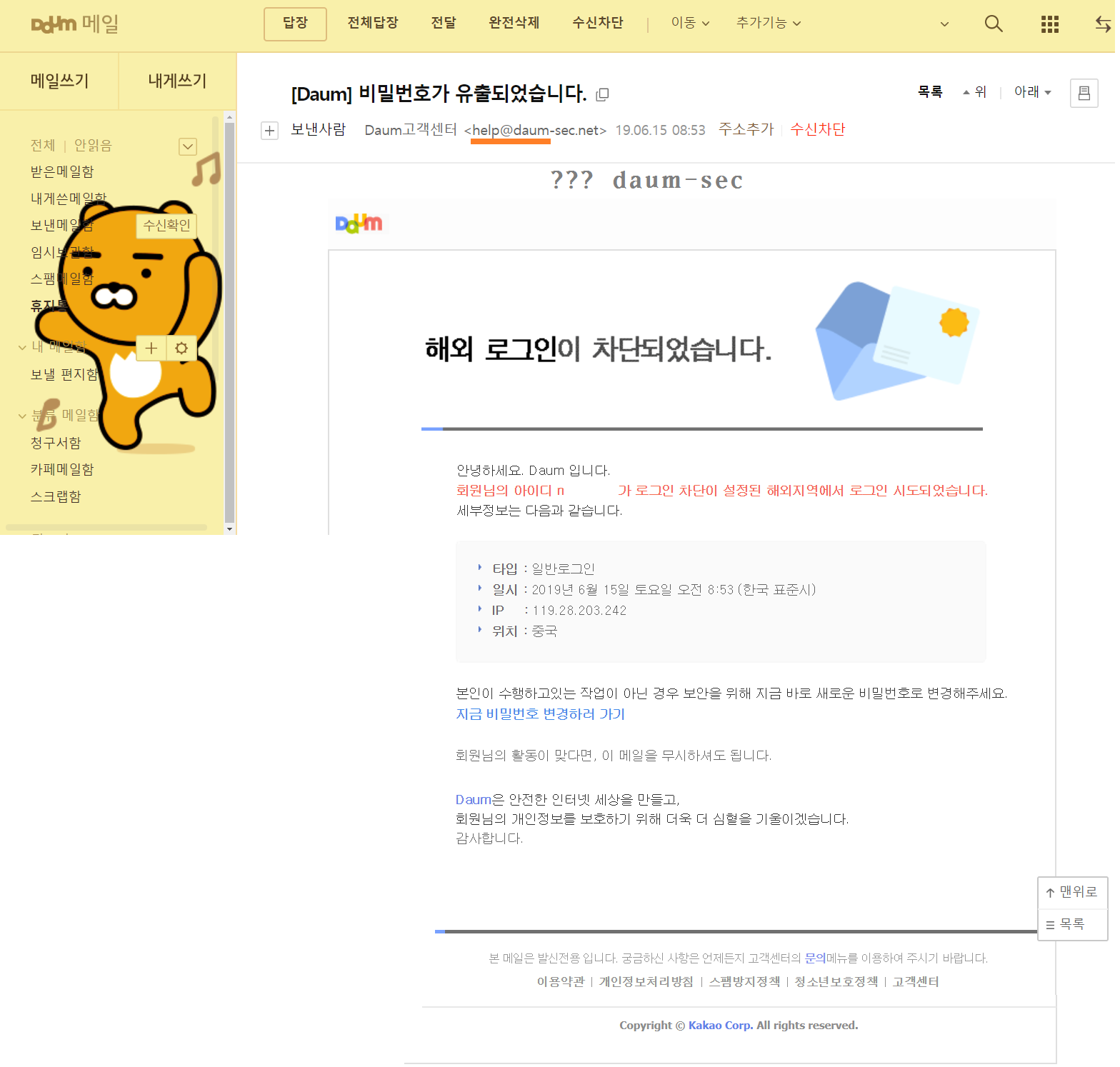This screenshot has height=1067, width=1120.
Task: Click the 답장 reply button
Action: click(295, 24)
